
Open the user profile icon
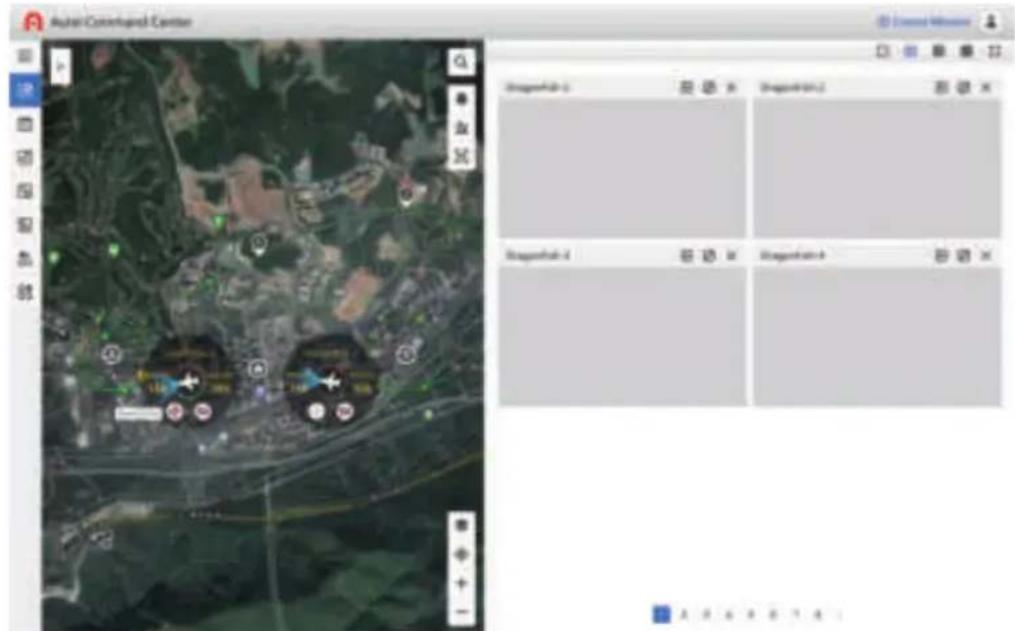(990, 21)
